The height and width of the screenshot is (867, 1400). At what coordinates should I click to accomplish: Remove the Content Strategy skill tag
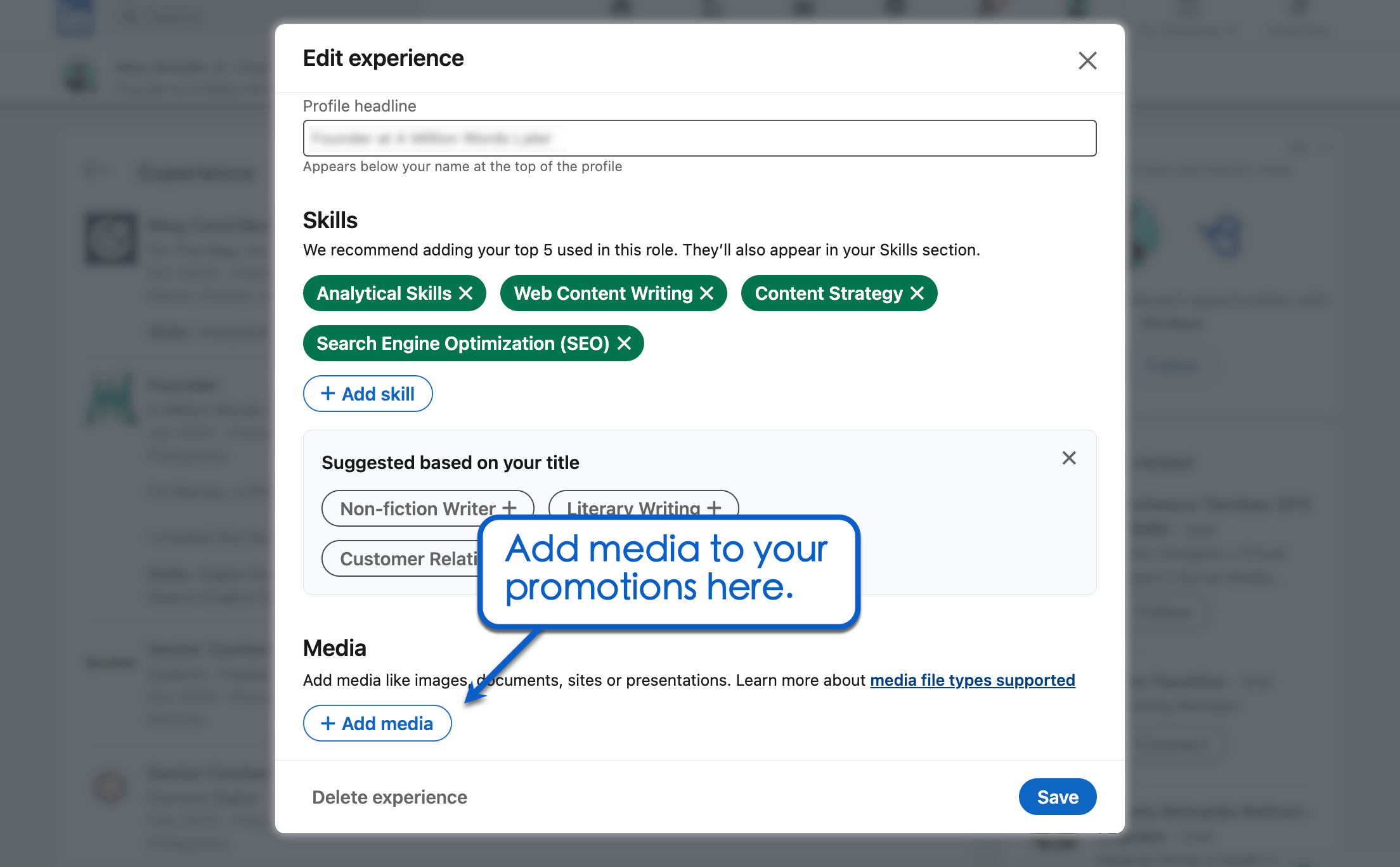coord(918,293)
